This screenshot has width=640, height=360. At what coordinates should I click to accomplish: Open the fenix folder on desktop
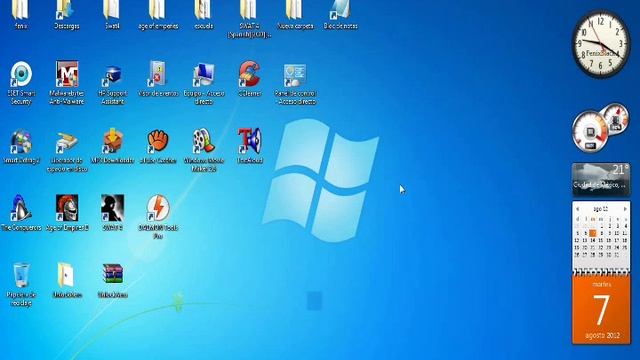20,14
